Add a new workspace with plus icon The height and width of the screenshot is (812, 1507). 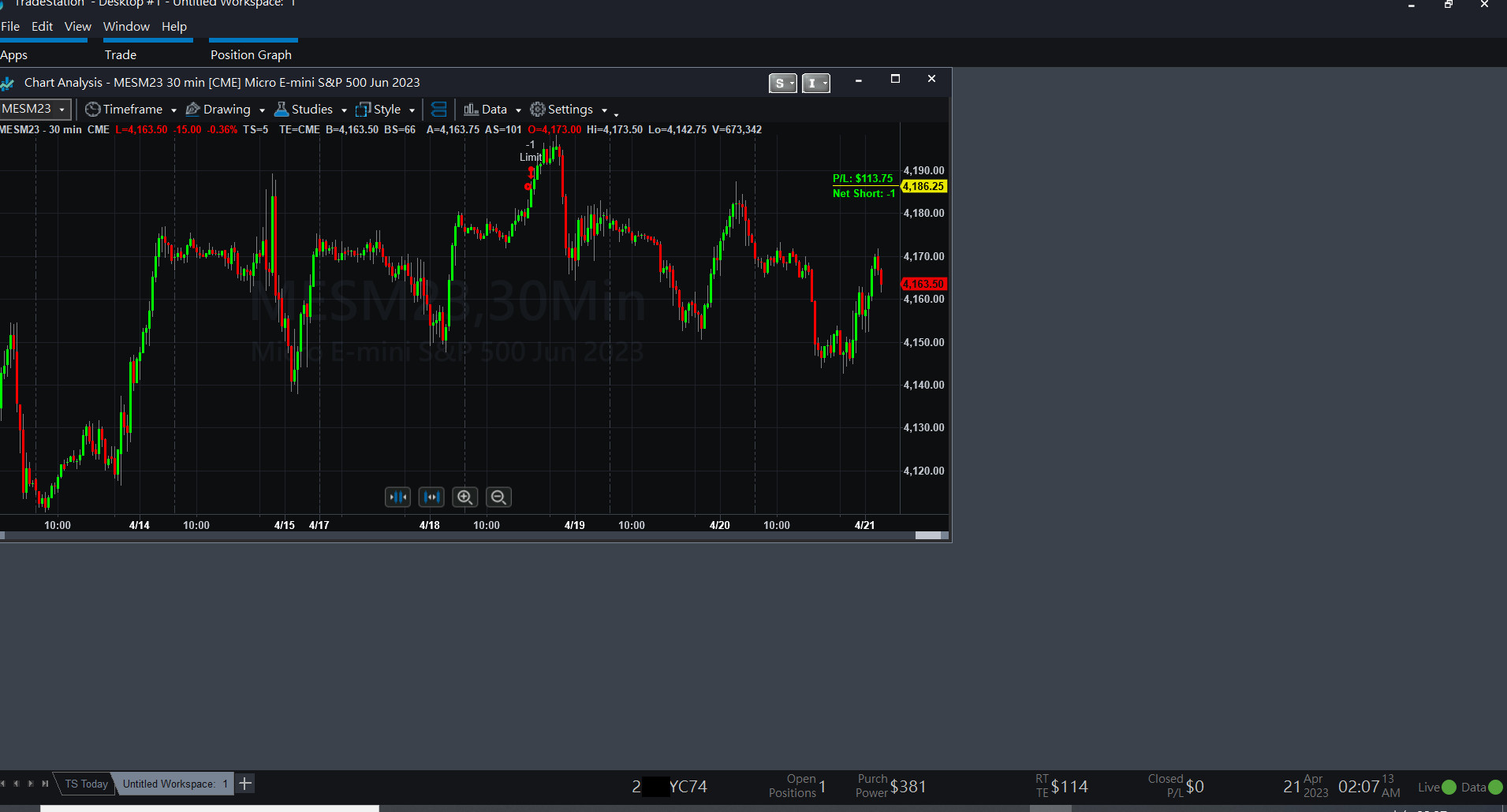245,784
